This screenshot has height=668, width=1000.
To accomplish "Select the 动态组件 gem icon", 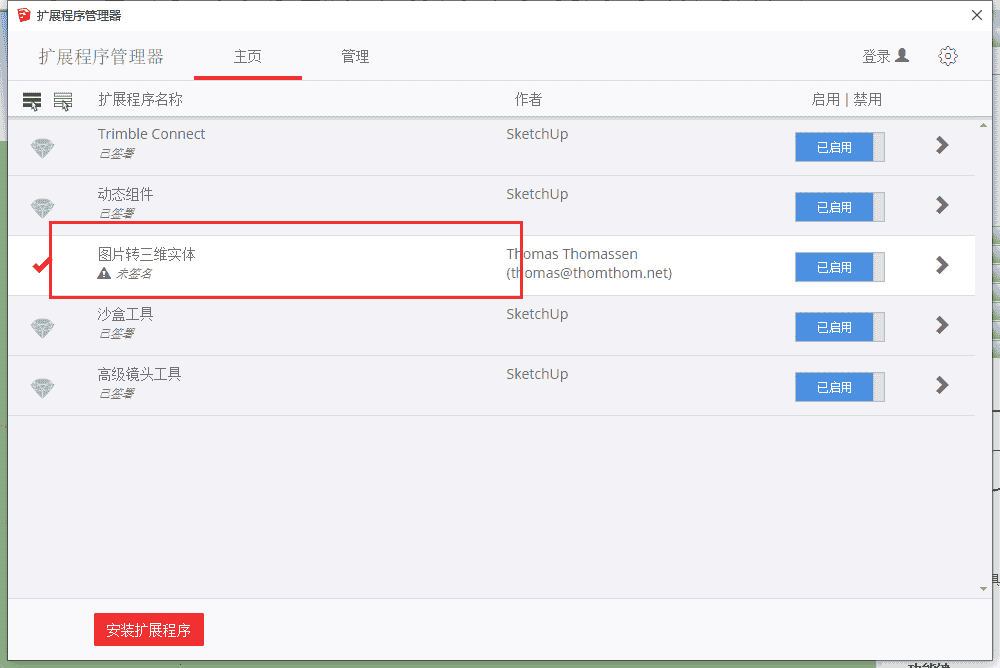I will 42,208.
